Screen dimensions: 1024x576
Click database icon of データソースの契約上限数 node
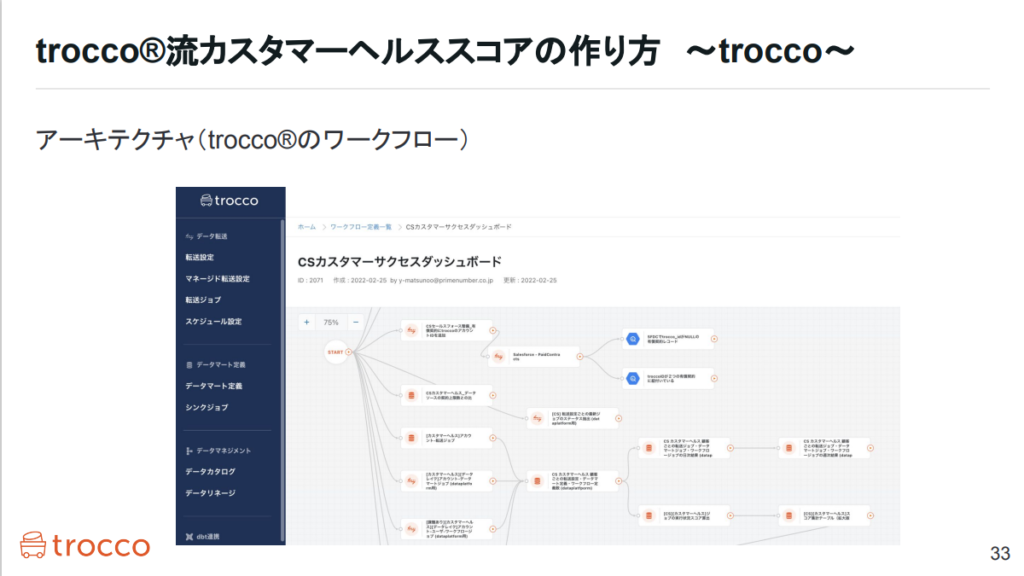[411, 395]
